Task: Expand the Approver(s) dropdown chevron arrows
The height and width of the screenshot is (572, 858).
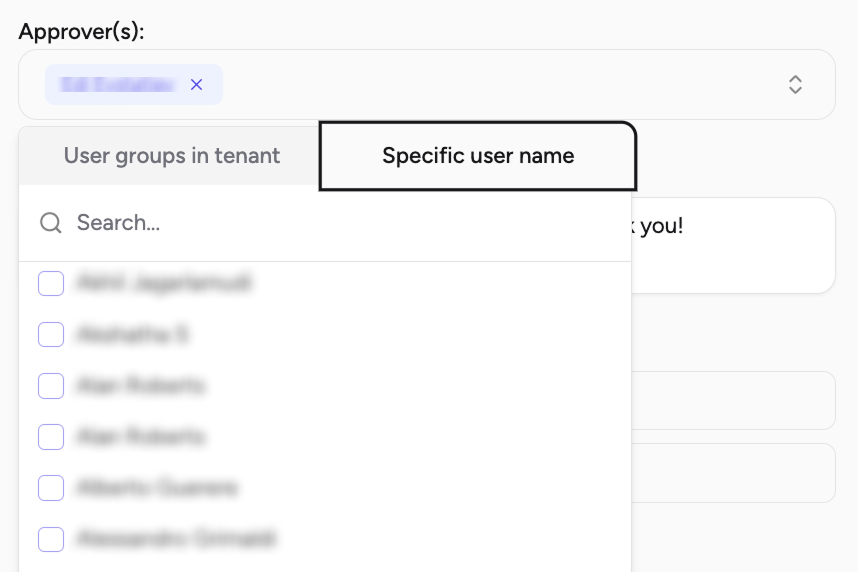Action: (795, 85)
